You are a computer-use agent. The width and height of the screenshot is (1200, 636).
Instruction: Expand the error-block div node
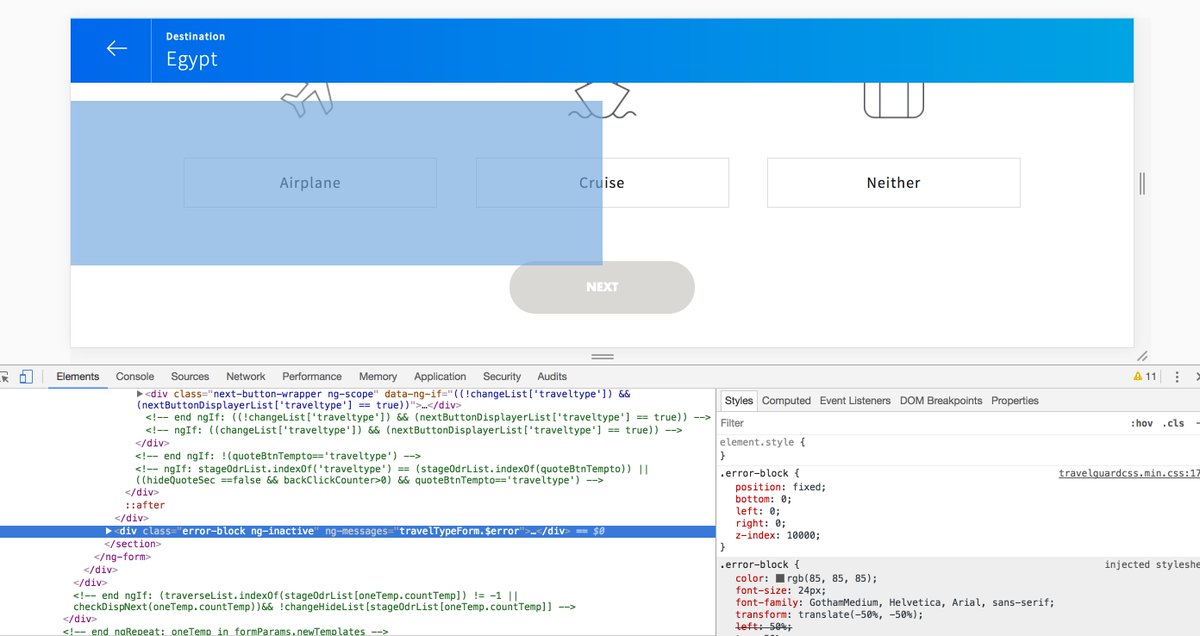click(x=109, y=530)
